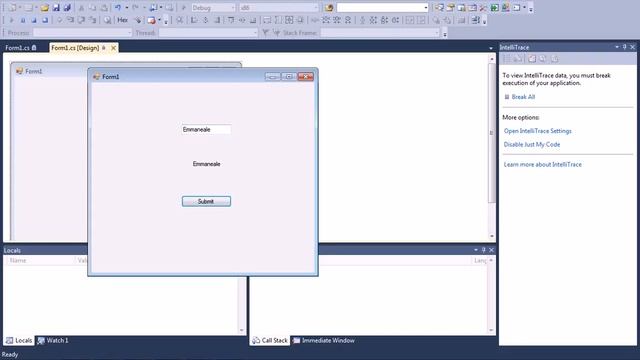Click the Submit button in Form1
The width and height of the screenshot is (640, 360).
(206, 201)
